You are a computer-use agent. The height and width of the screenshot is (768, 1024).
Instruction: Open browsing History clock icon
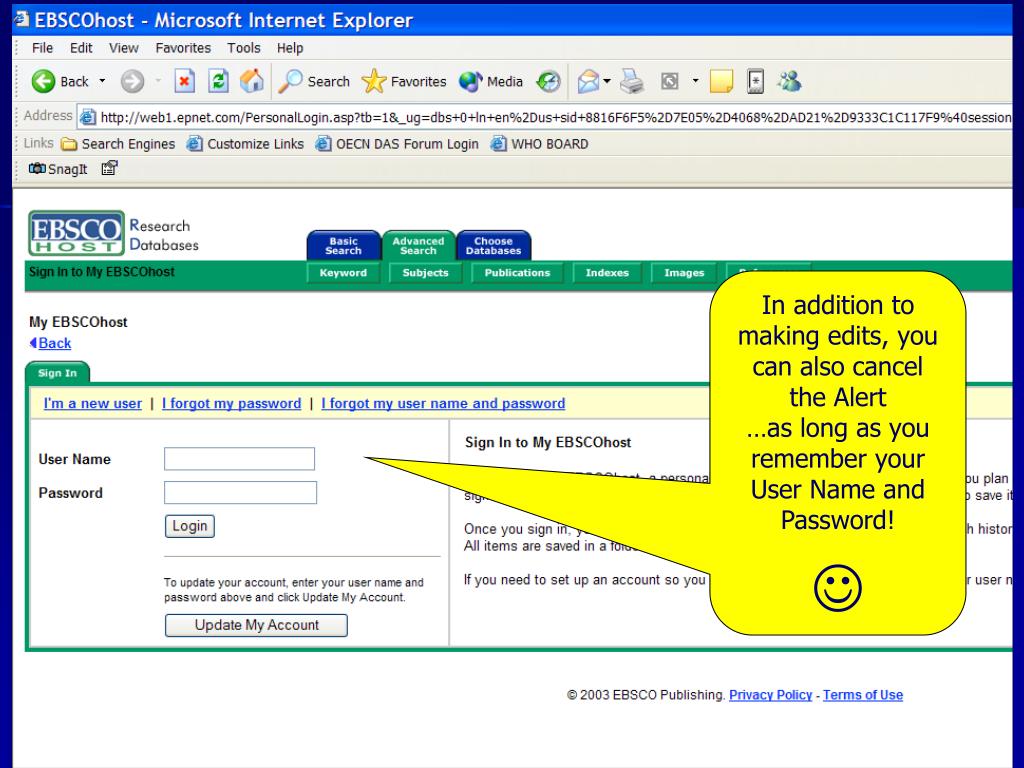pyautogui.click(x=549, y=82)
